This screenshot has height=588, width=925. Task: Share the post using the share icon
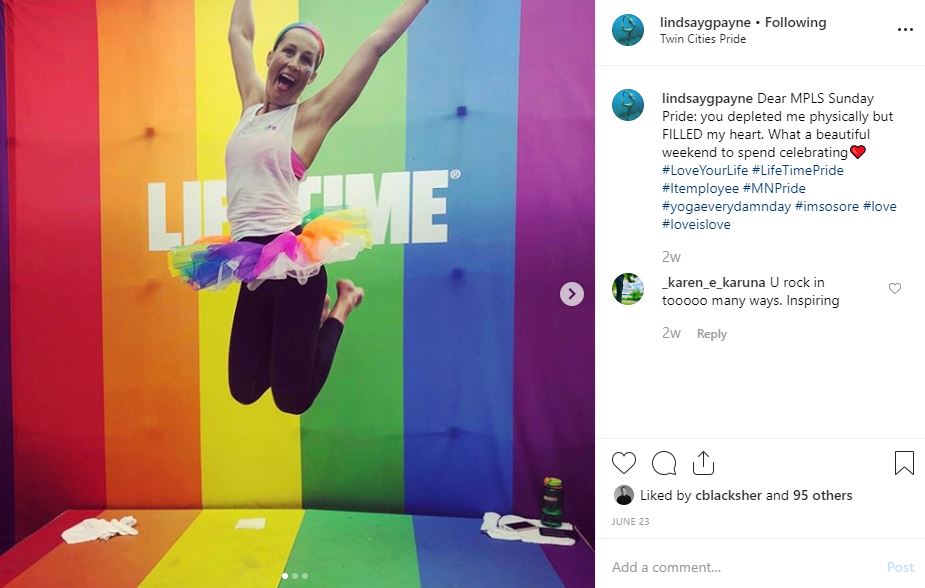coord(703,463)
